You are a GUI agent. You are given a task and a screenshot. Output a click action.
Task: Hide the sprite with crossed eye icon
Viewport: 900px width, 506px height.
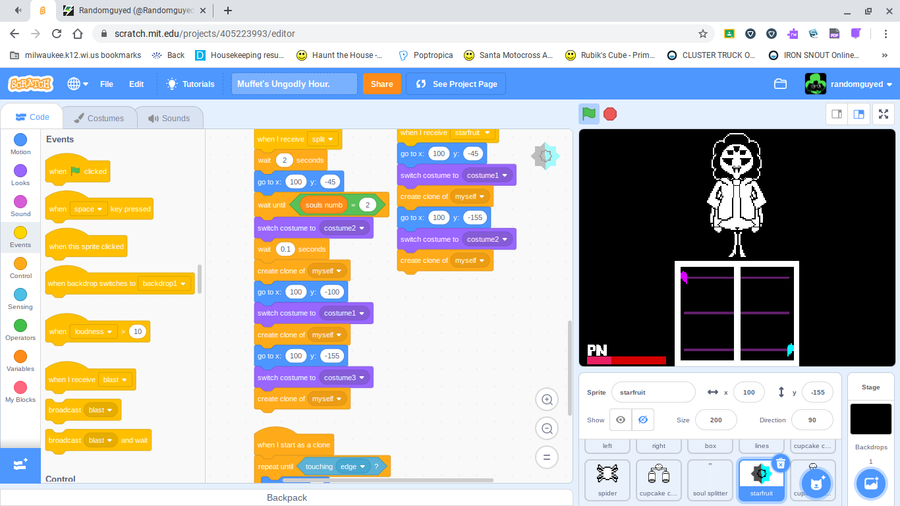pyautogui.click(x=643, y=420)
